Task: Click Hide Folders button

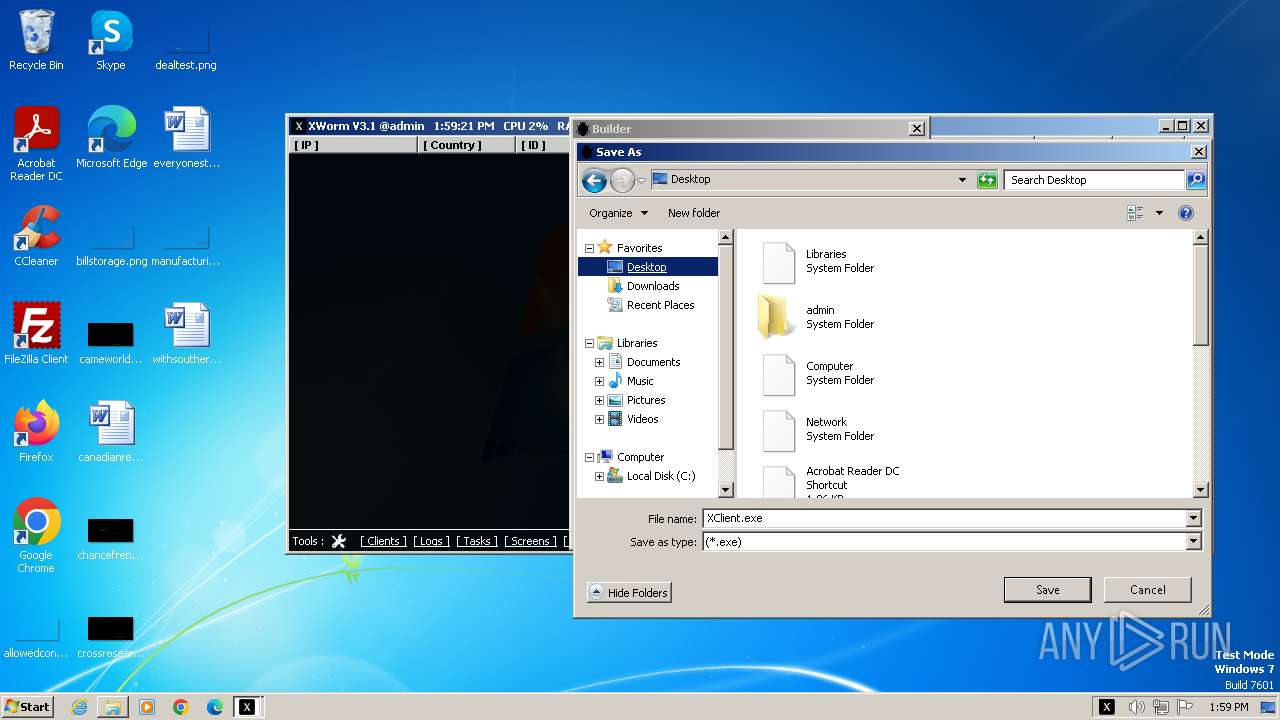Action: (x=629, y=593)
